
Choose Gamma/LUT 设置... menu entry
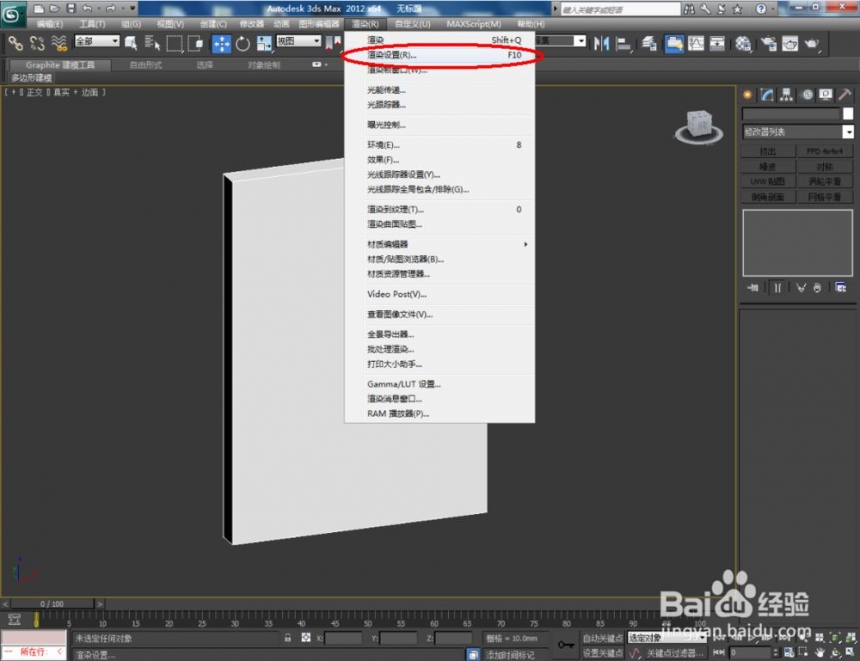pyautogui.click(x=440, y=384)
